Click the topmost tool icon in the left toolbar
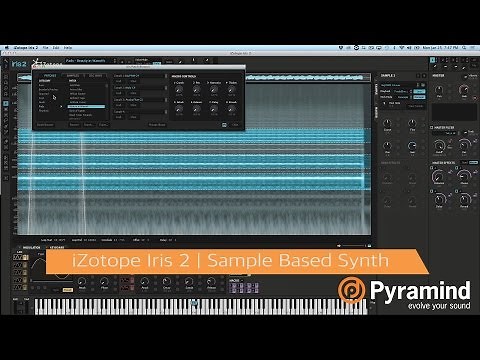Image resolution: width=480 pixels, height=360 pixels. pyautogui.click(x=6, y=61)
